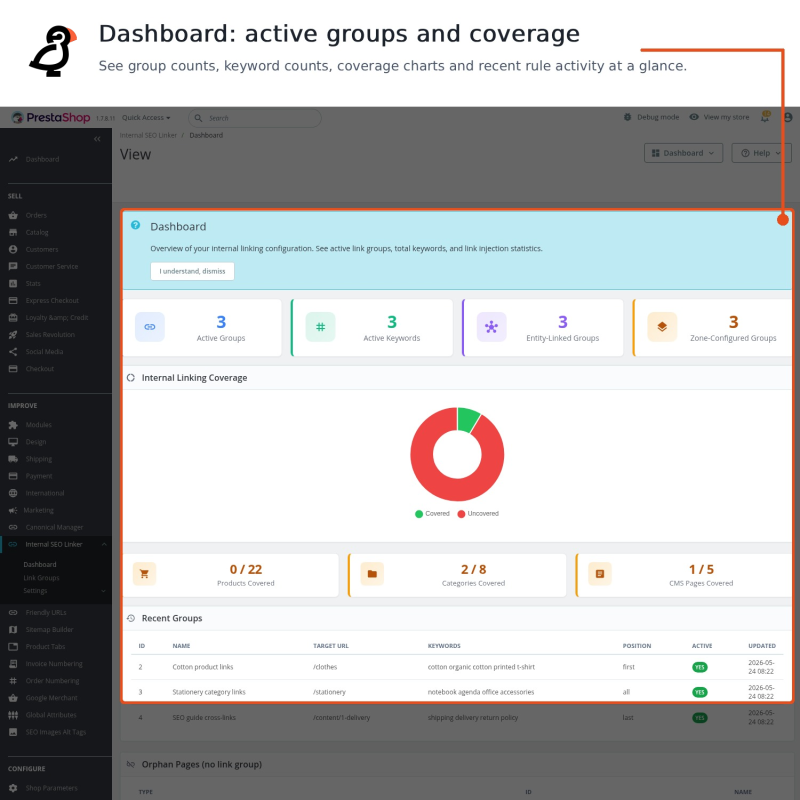
Task: Click the Shipping truck icon
Action: 13,459
